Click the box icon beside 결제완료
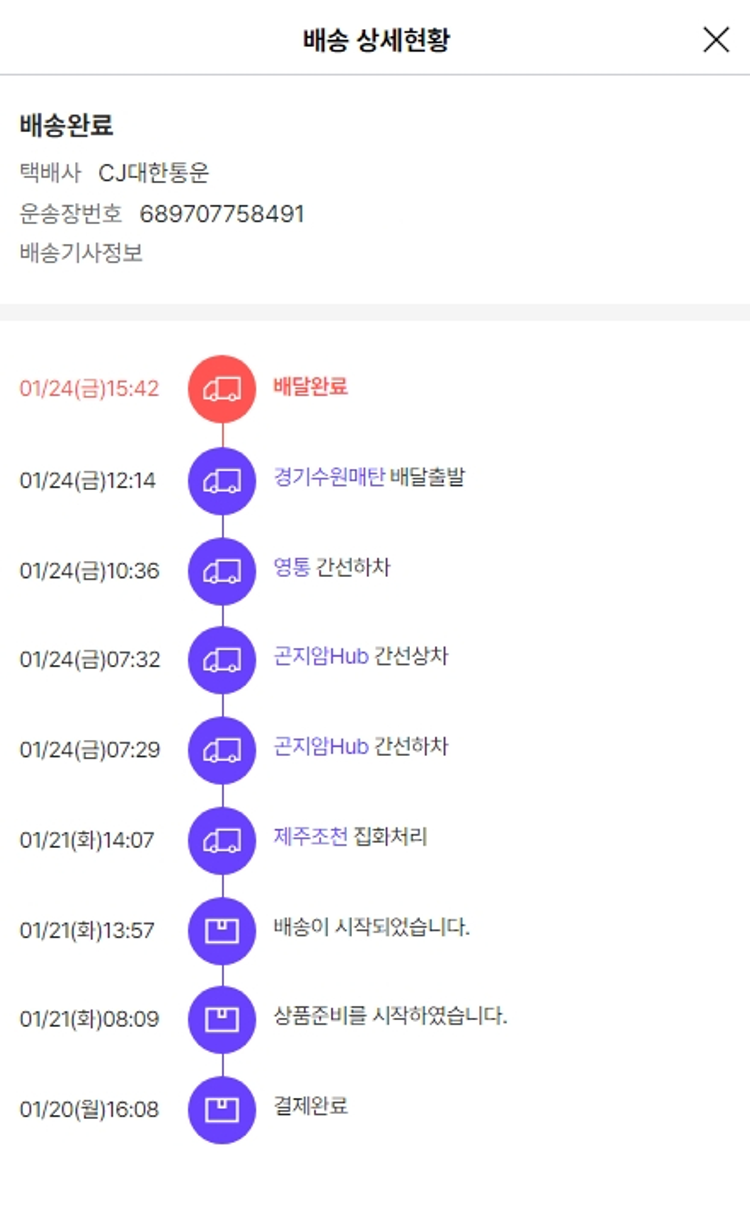 pyautogui.click(x=222, y=1110)
